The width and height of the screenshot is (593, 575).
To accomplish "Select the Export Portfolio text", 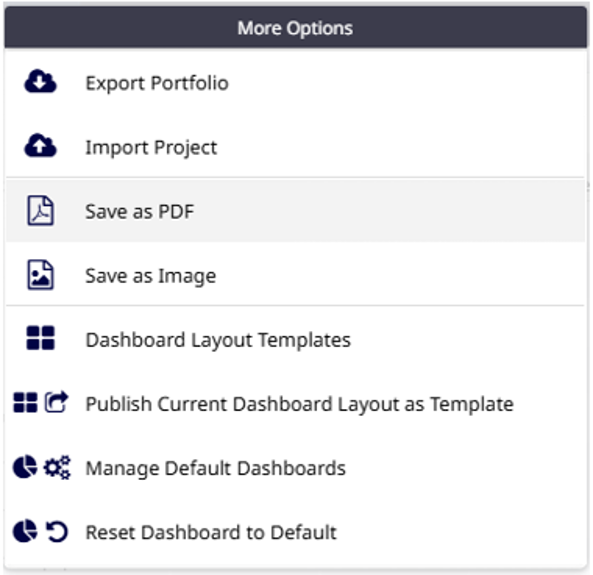I will [x=157, y=83].
